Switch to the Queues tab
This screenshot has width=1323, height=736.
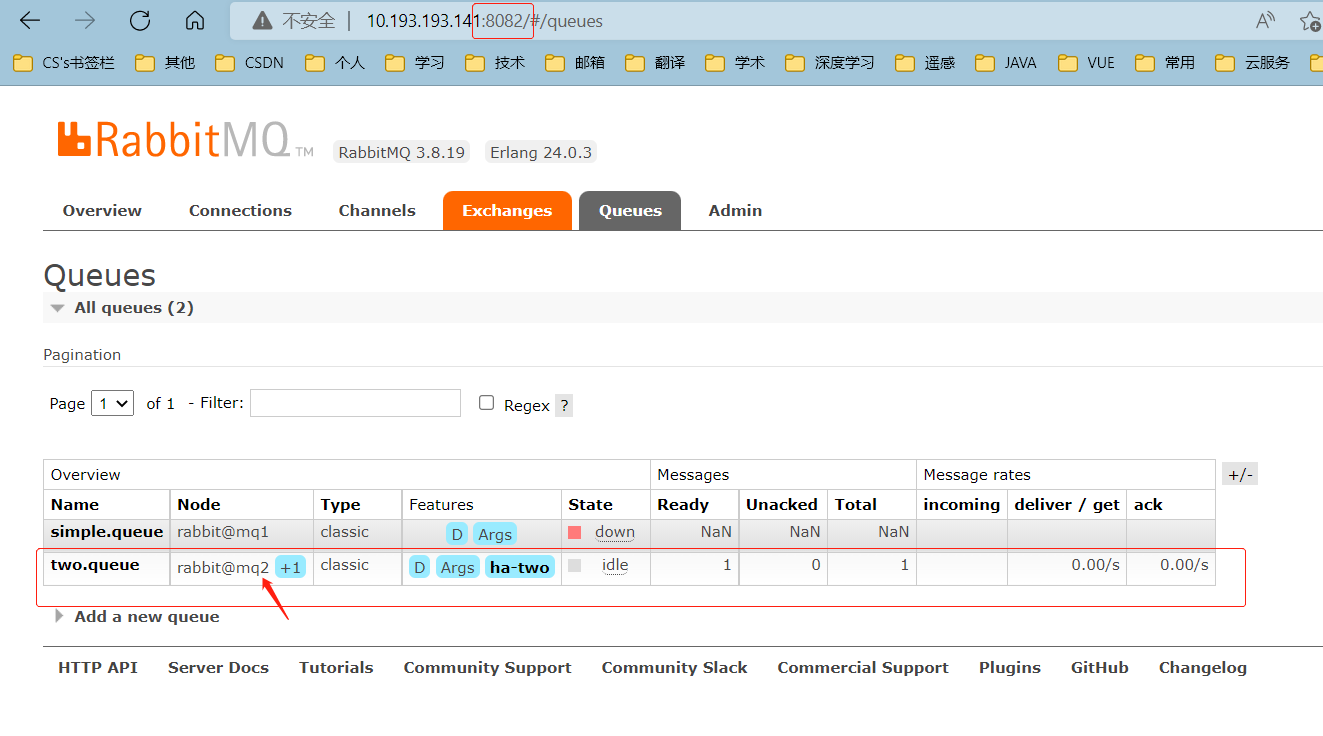[x=630, y=210]
